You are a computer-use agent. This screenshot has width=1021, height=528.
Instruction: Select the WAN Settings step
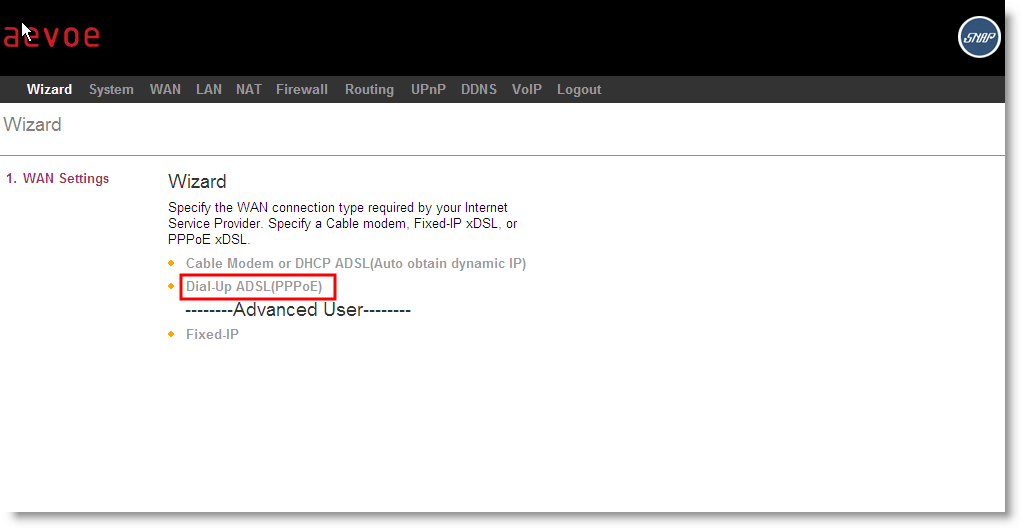pyautogui.click(x=58, y=178)
